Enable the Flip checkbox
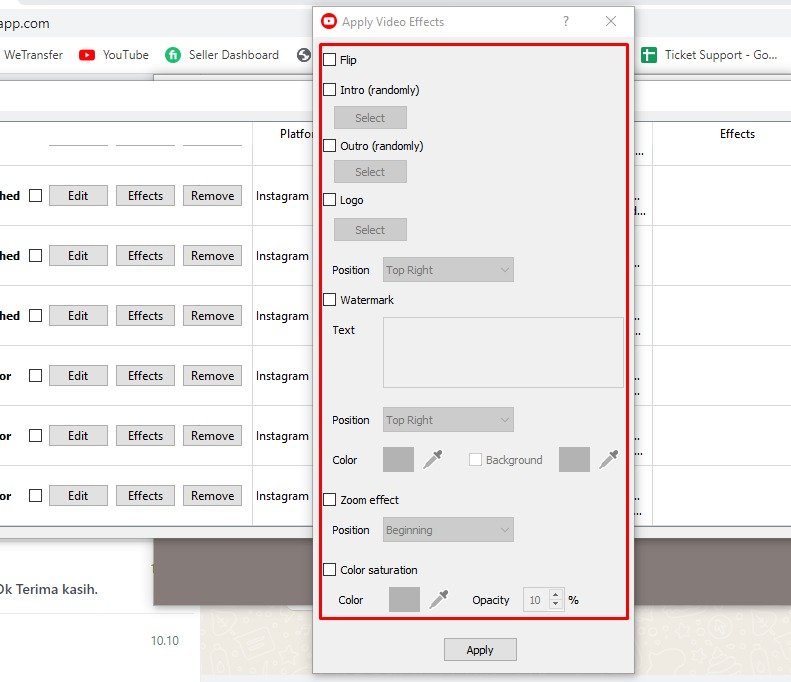791x682 pixels. point(330,60)
